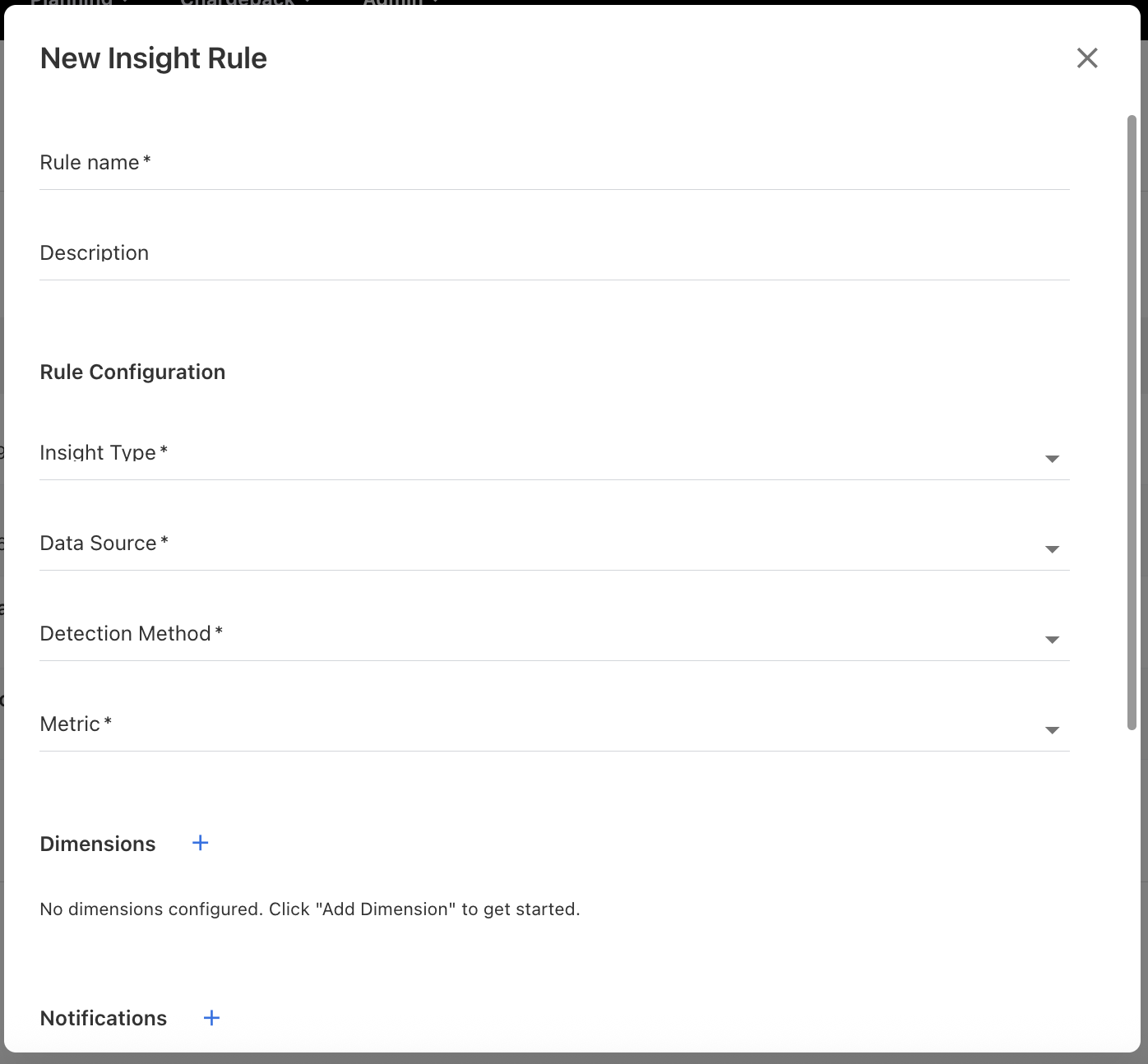This screenshot has height=1064, width=1148.
Task: Open the Metric dropdown arrow
Action: [1052, 730]
